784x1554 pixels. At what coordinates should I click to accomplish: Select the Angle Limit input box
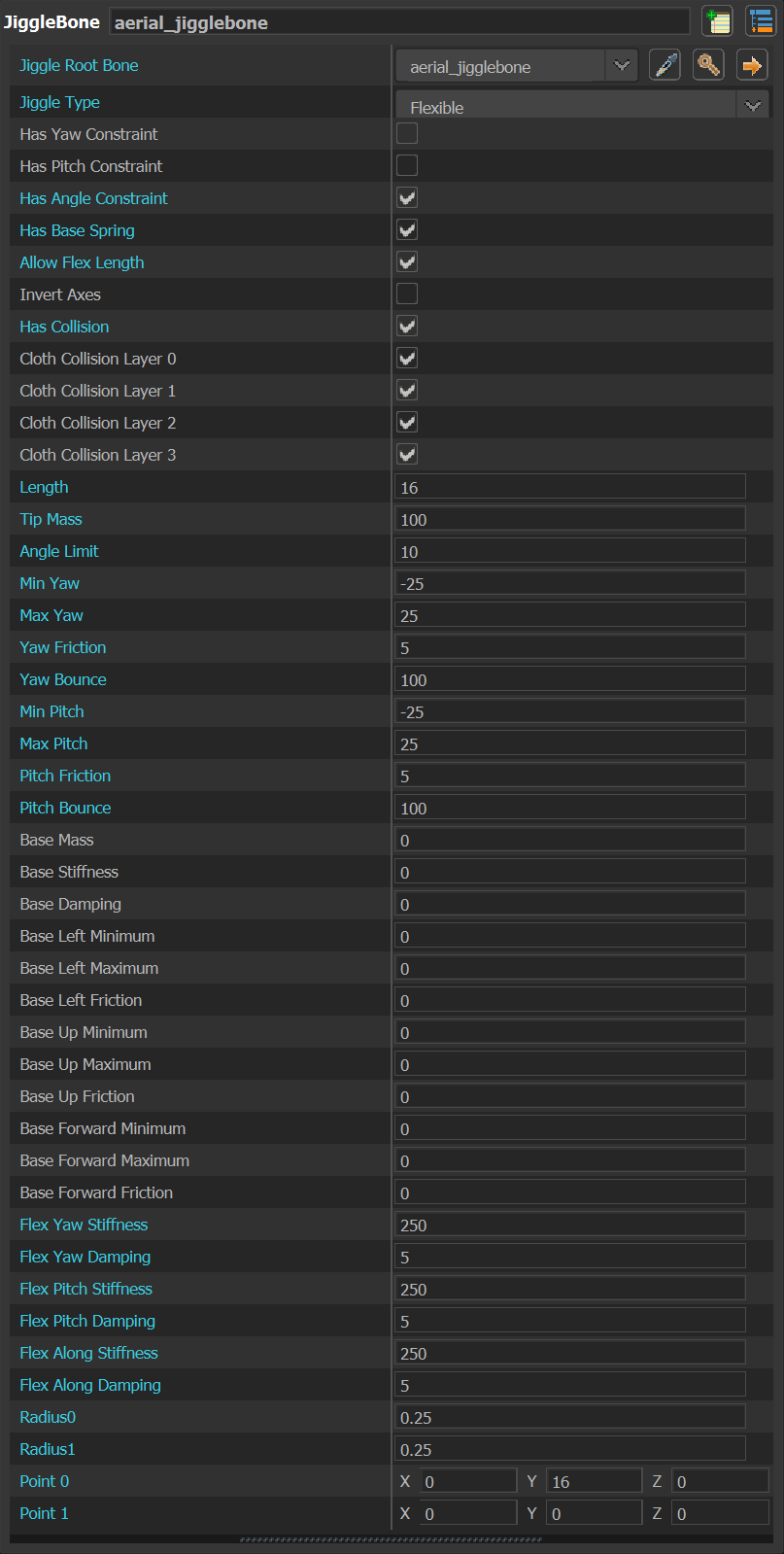click(x=570, y=552)
